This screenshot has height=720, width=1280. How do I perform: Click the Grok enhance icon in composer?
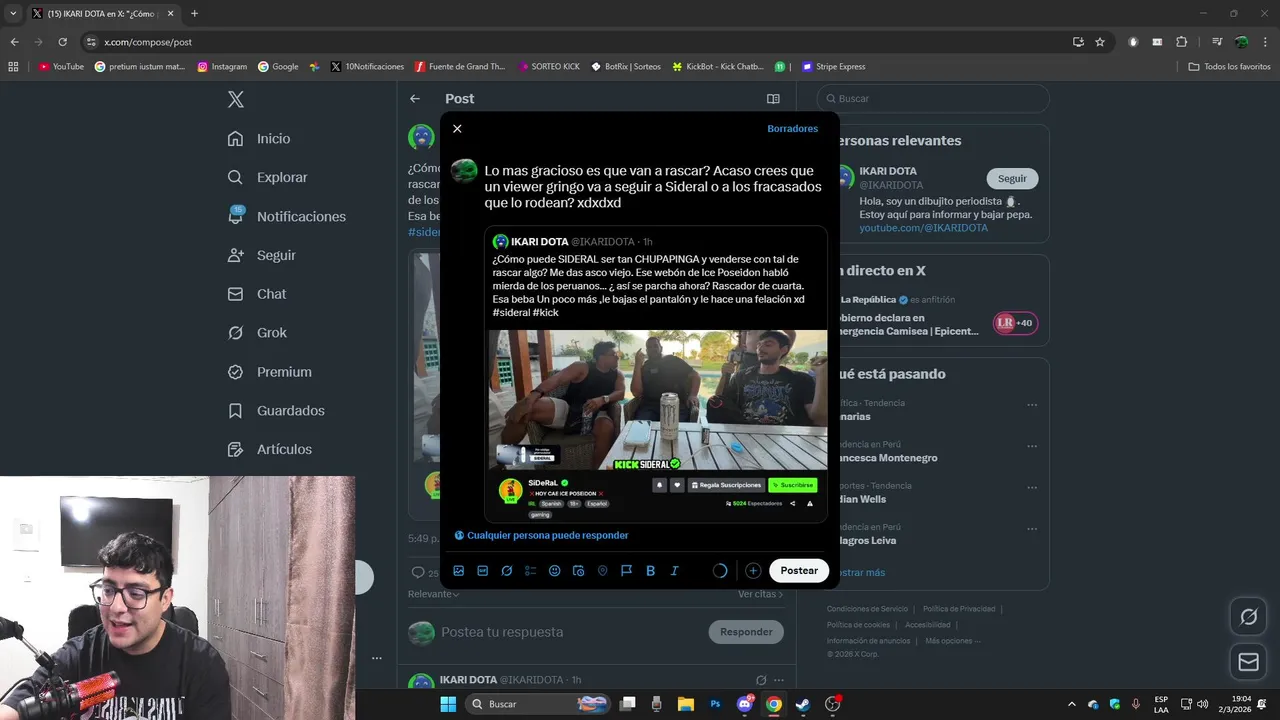tap(507, 571)
